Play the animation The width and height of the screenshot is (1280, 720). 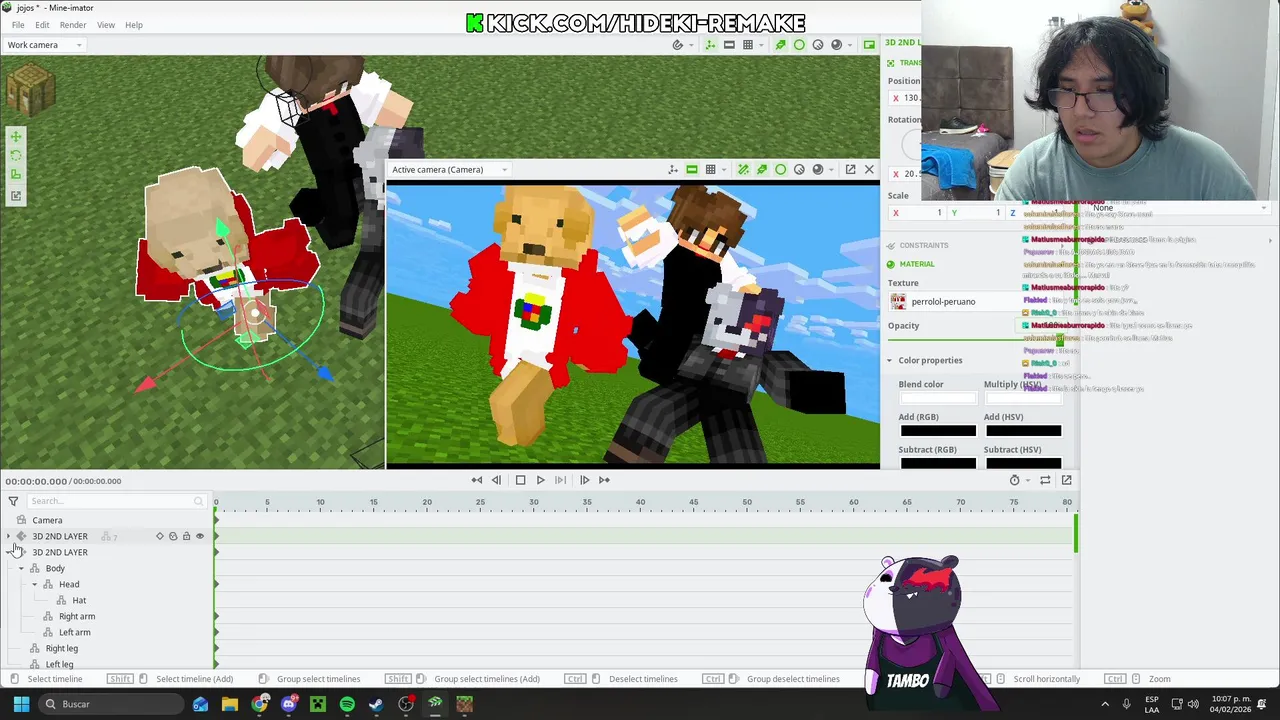pos(540,480)
